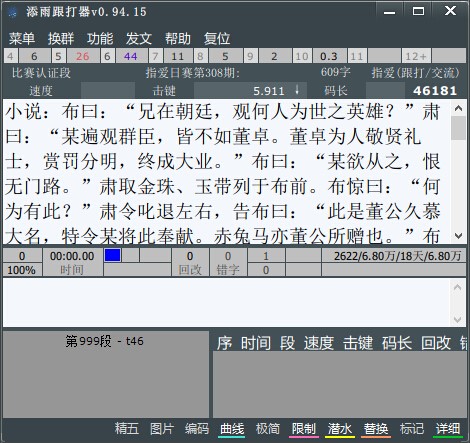Viewport: 470px width, 443px height.
Task: Click the 指爱(跟打/交流) group name
Action: [x=416, y=73]
